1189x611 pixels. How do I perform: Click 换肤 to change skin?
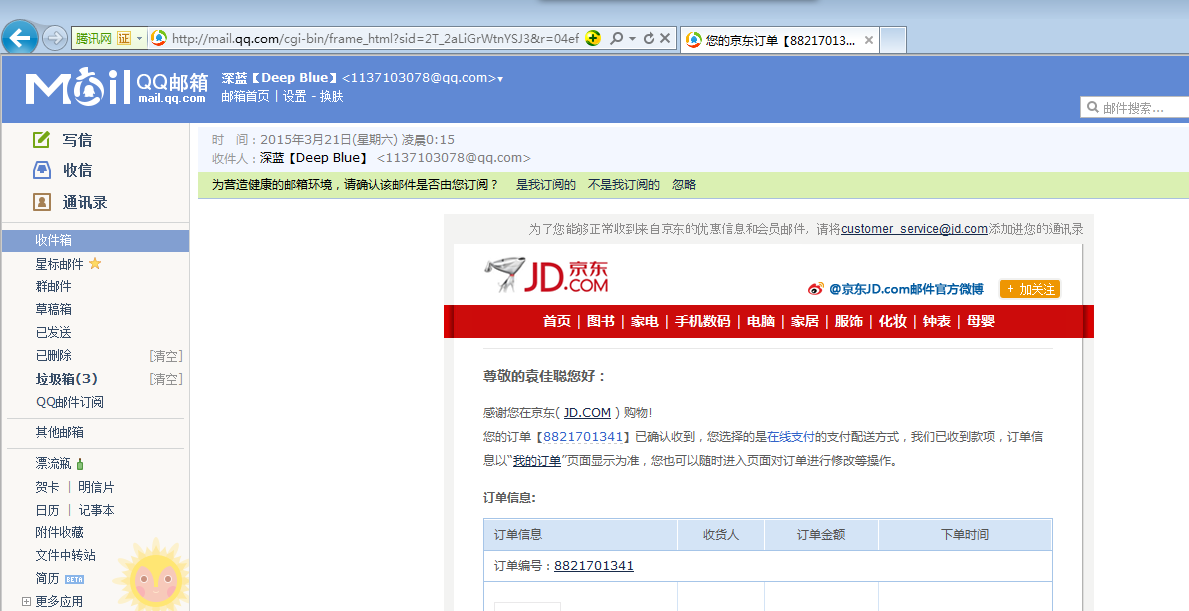331,96
